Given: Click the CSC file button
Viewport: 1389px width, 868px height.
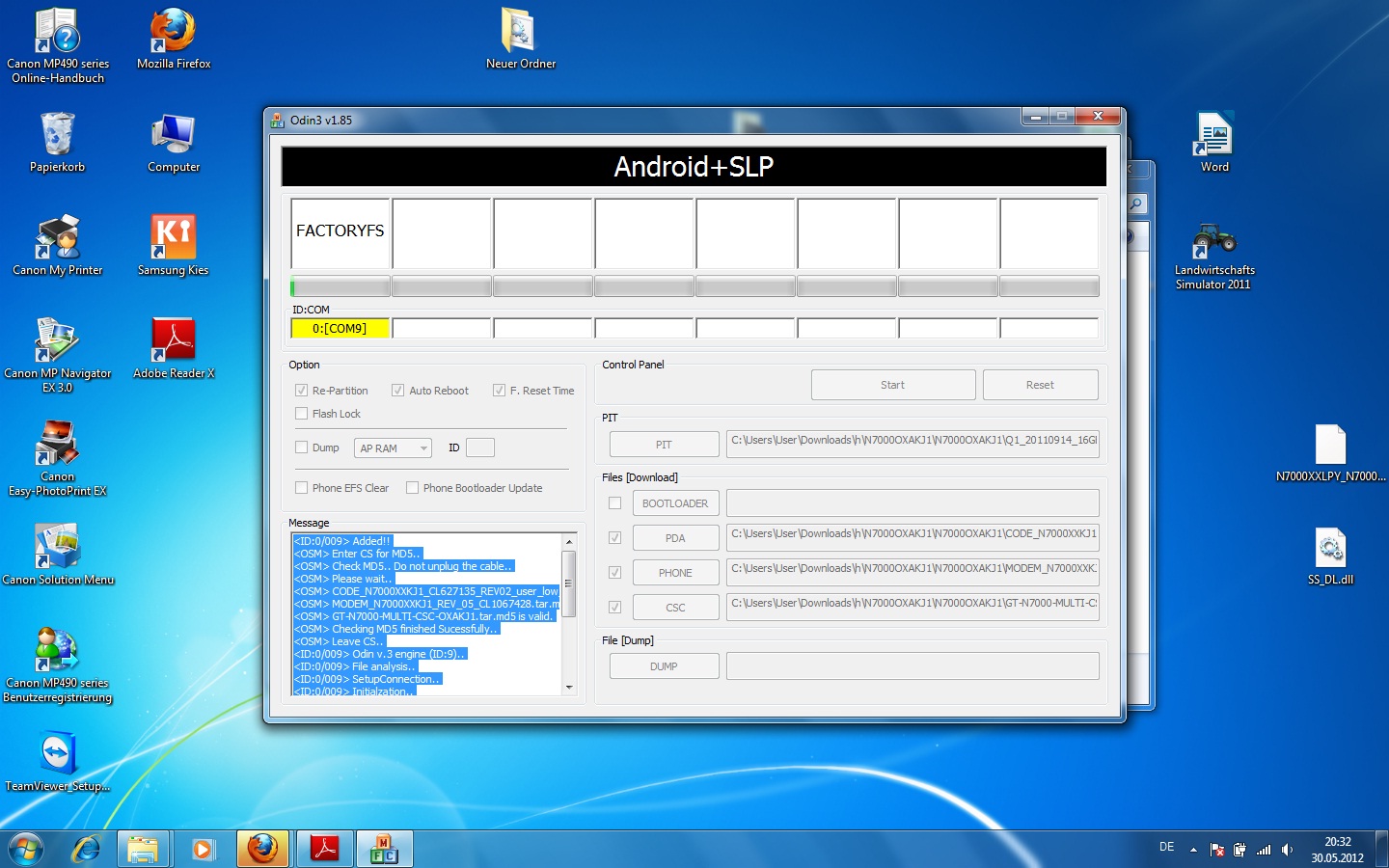Looking at the screenshot, I should pos(675,608).
